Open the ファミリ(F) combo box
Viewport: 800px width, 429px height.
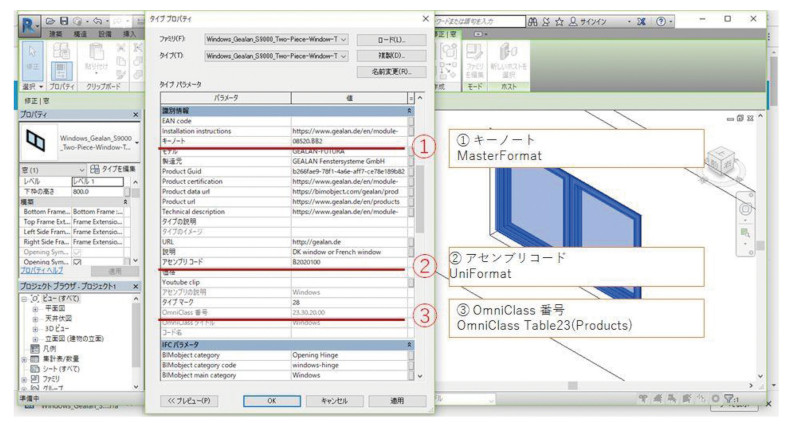click(277, 39)
